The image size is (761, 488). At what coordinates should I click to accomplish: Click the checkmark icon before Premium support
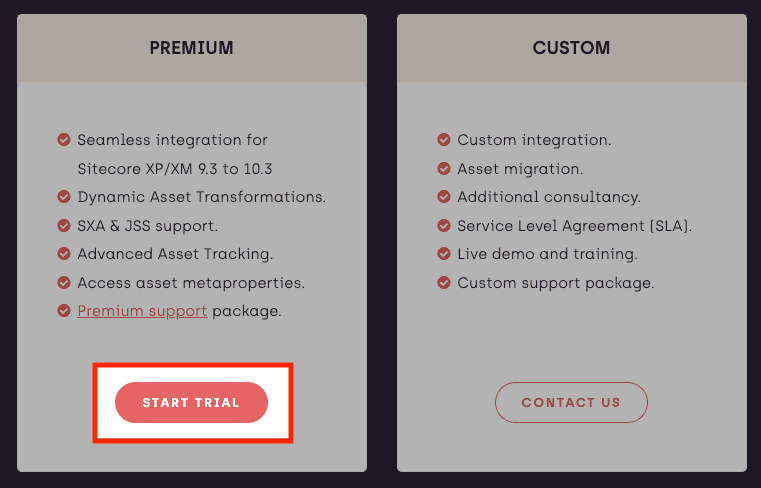(x=64, y=311)
